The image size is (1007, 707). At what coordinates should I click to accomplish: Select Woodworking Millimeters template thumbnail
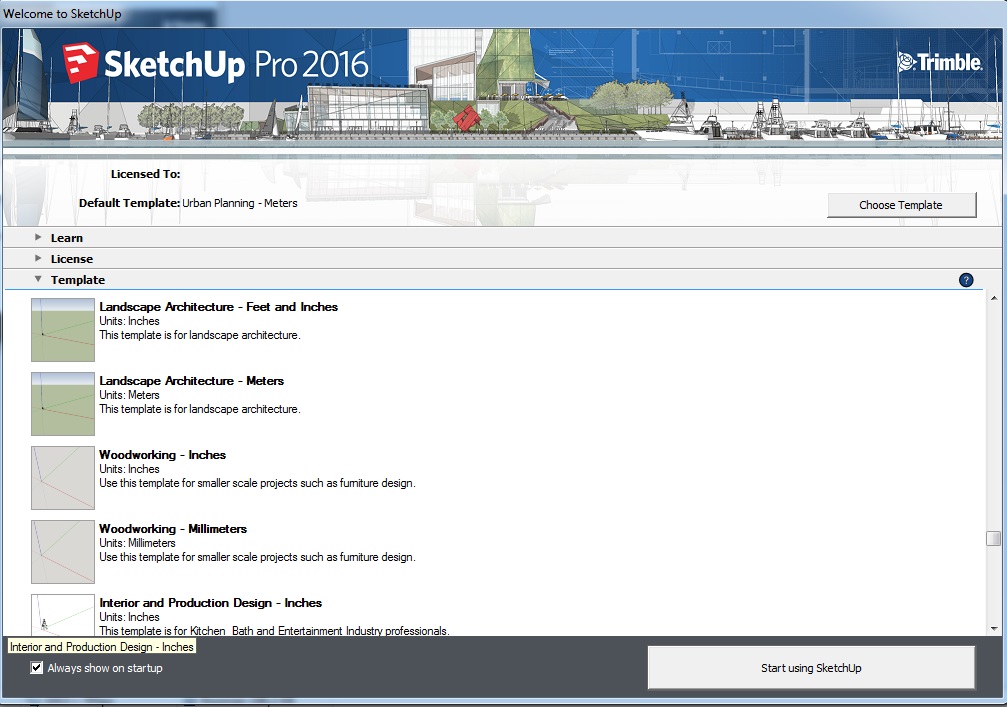pyautogui.click(x=63, y=552)
